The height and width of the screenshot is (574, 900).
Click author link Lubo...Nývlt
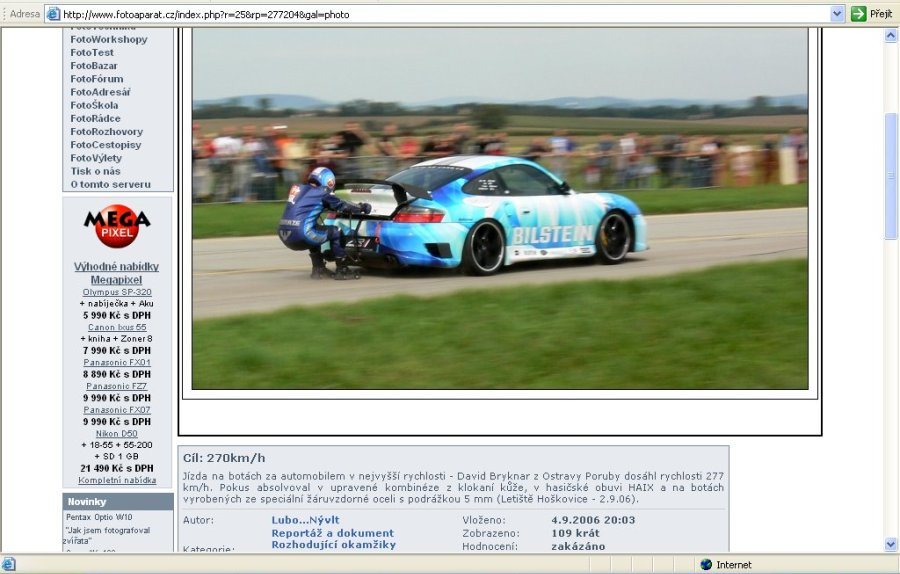click(305, 520)
